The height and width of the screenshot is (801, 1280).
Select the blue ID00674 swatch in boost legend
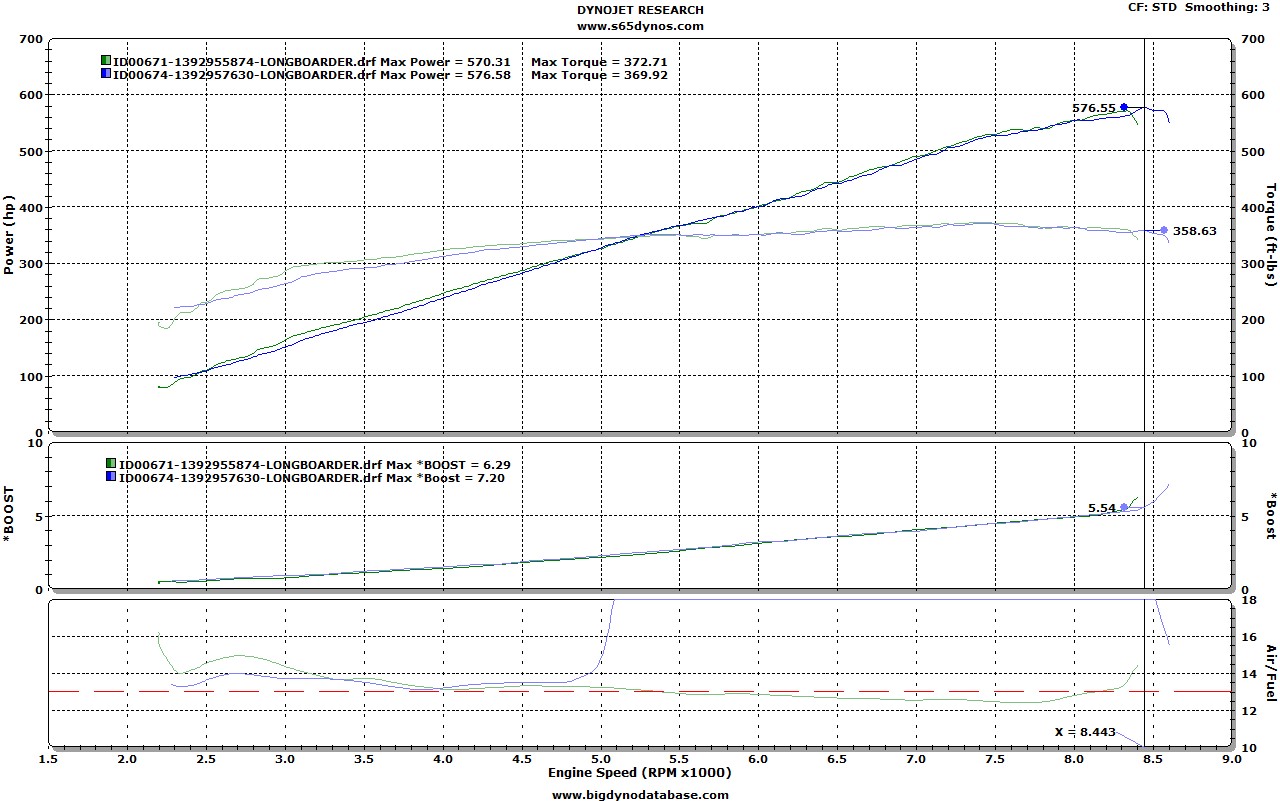pyautogui.click(x=111, y=477)
